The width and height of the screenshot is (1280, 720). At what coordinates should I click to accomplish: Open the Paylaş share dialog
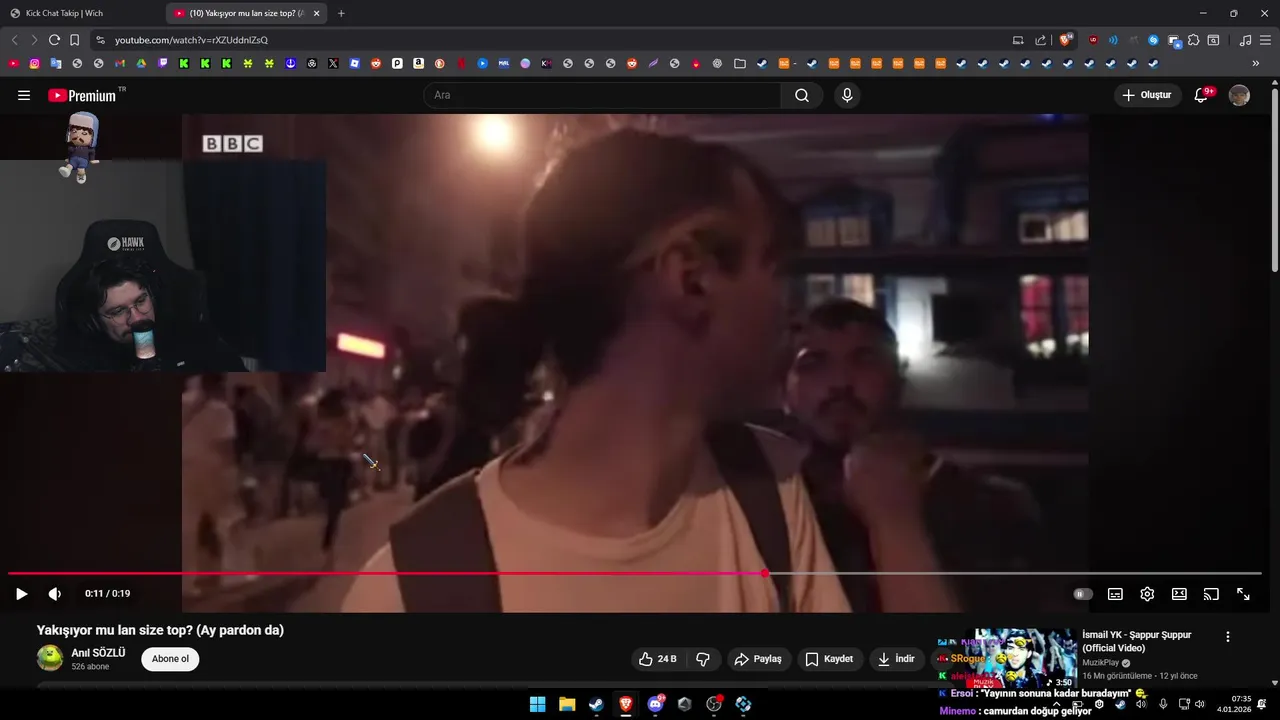click(x=758, y=659)
